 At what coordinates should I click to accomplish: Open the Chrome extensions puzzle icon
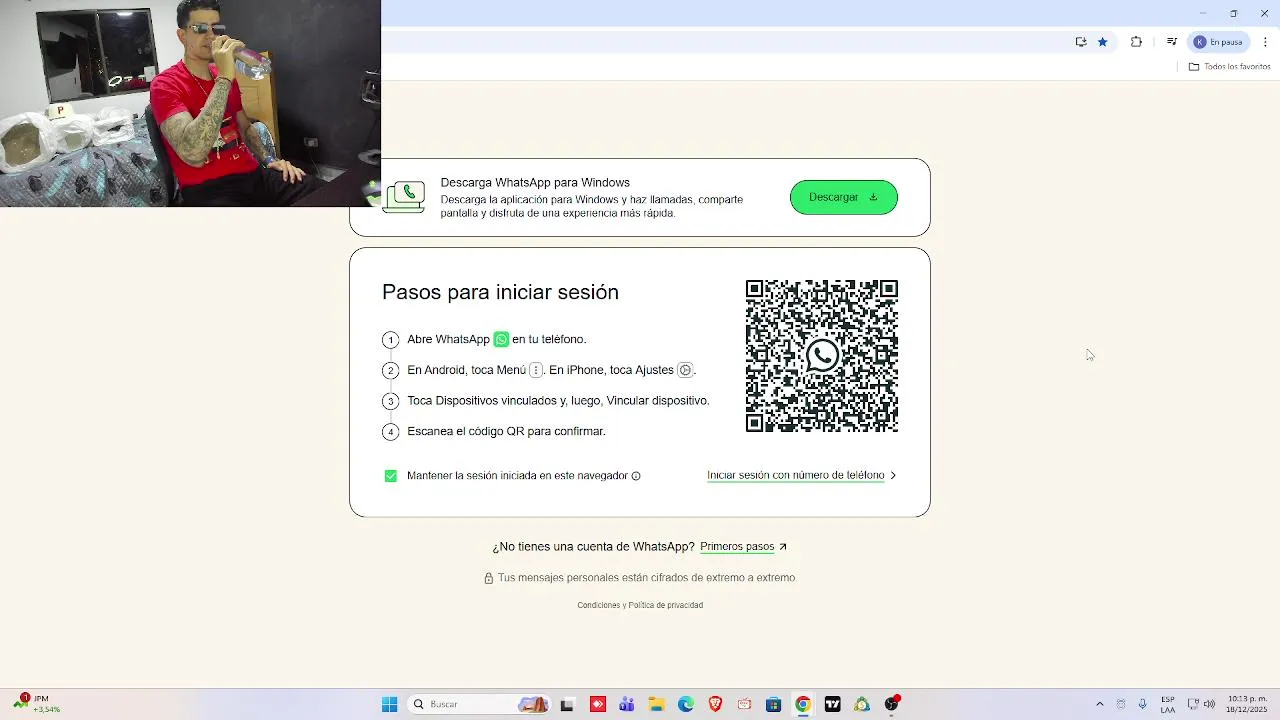point(1136,42)
